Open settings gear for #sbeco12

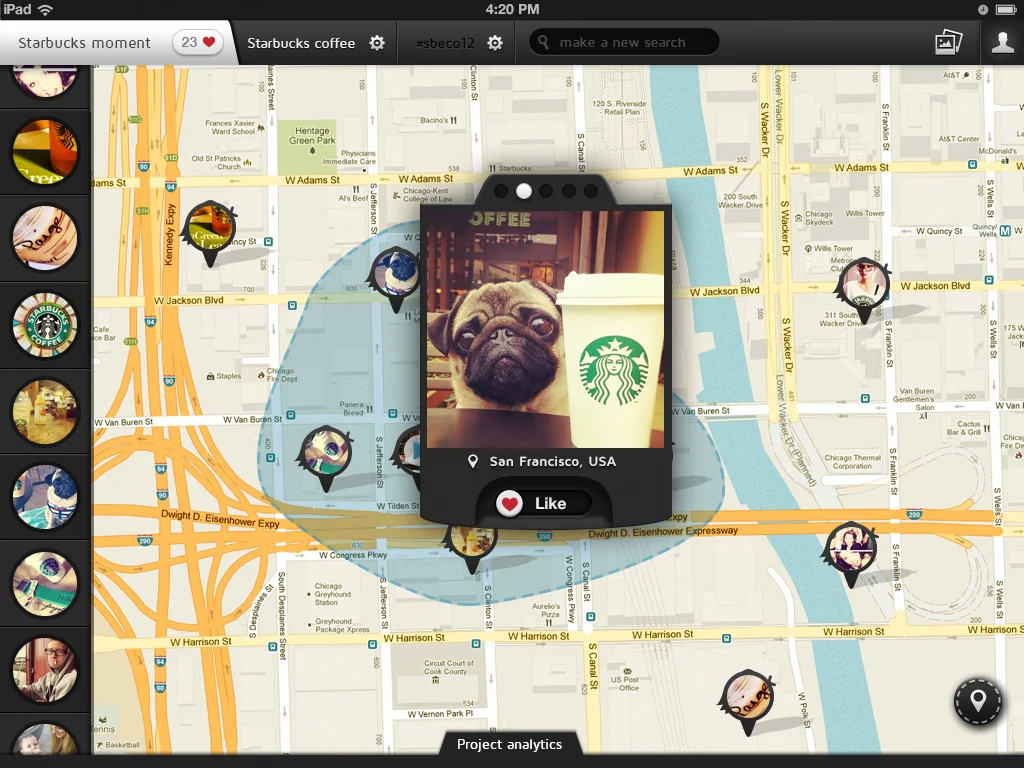point(496,43)
